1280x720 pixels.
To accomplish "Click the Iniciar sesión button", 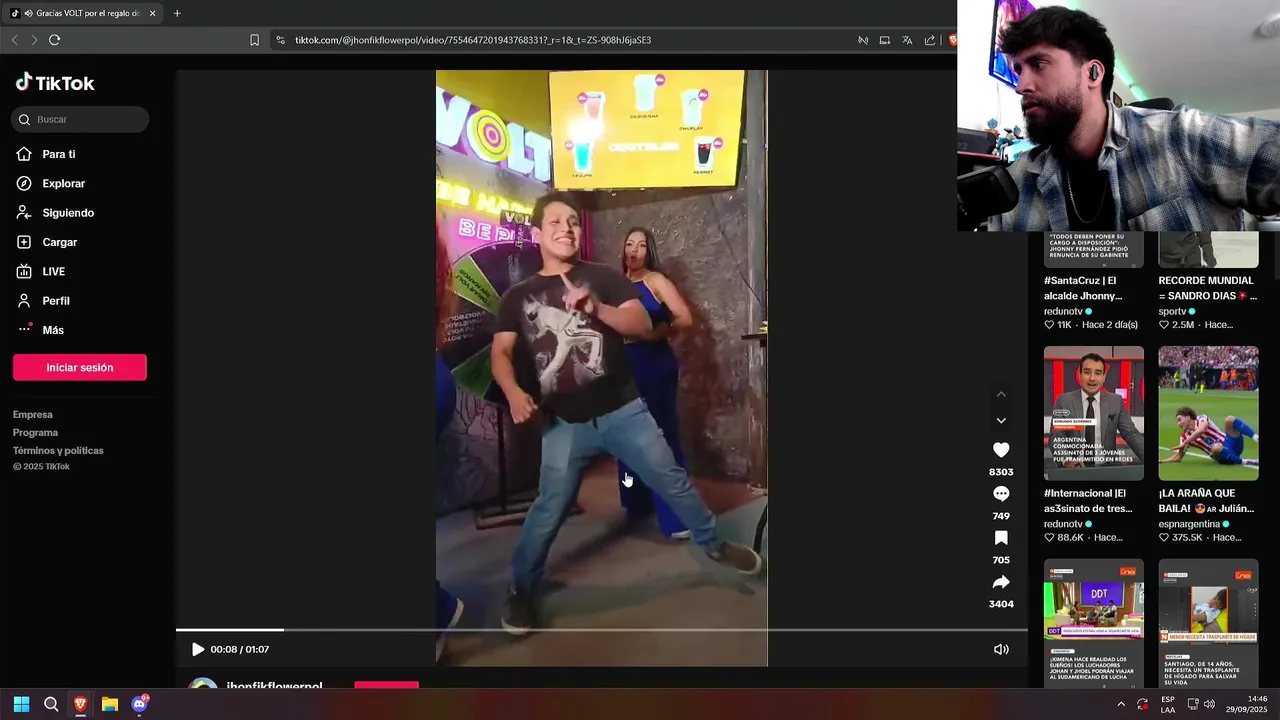I will click(80, 367).
